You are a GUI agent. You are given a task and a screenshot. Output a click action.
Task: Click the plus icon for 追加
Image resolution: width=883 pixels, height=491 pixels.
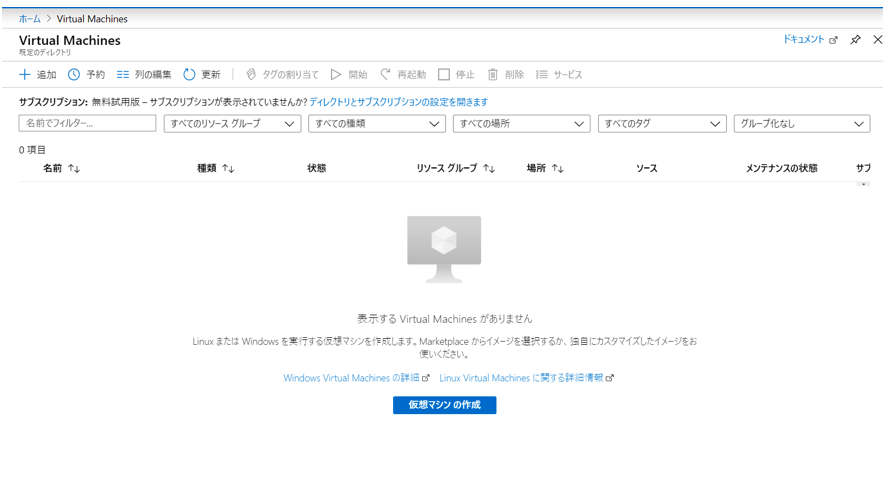[x=24, y=74]
